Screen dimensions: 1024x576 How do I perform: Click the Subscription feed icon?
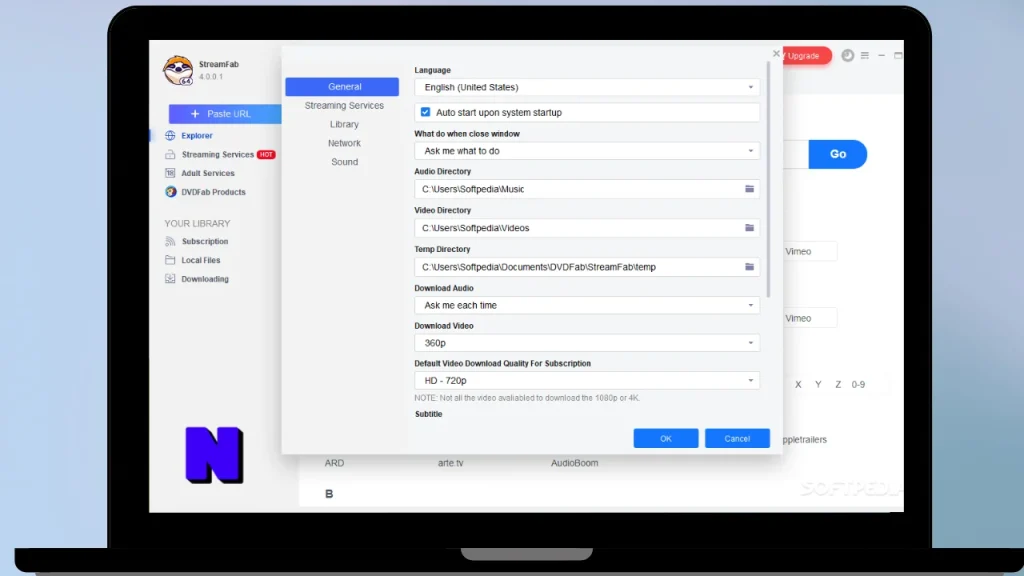tap(170, 241)
